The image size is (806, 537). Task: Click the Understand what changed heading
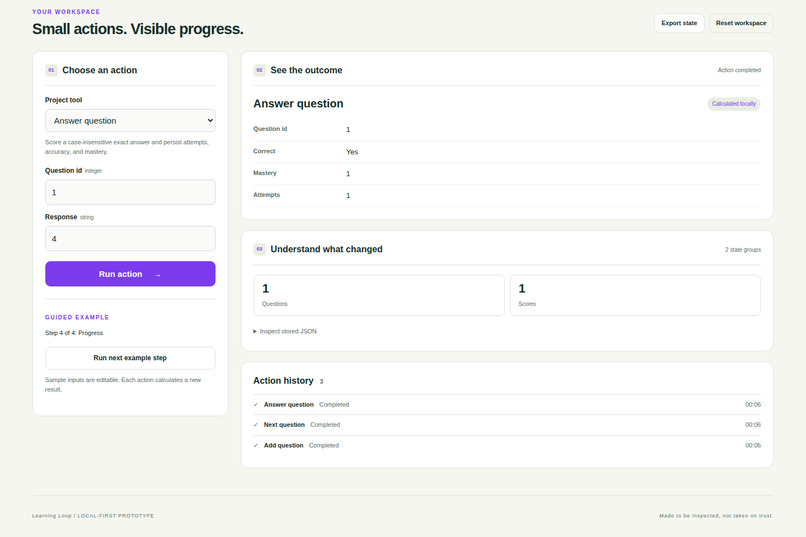326,249
